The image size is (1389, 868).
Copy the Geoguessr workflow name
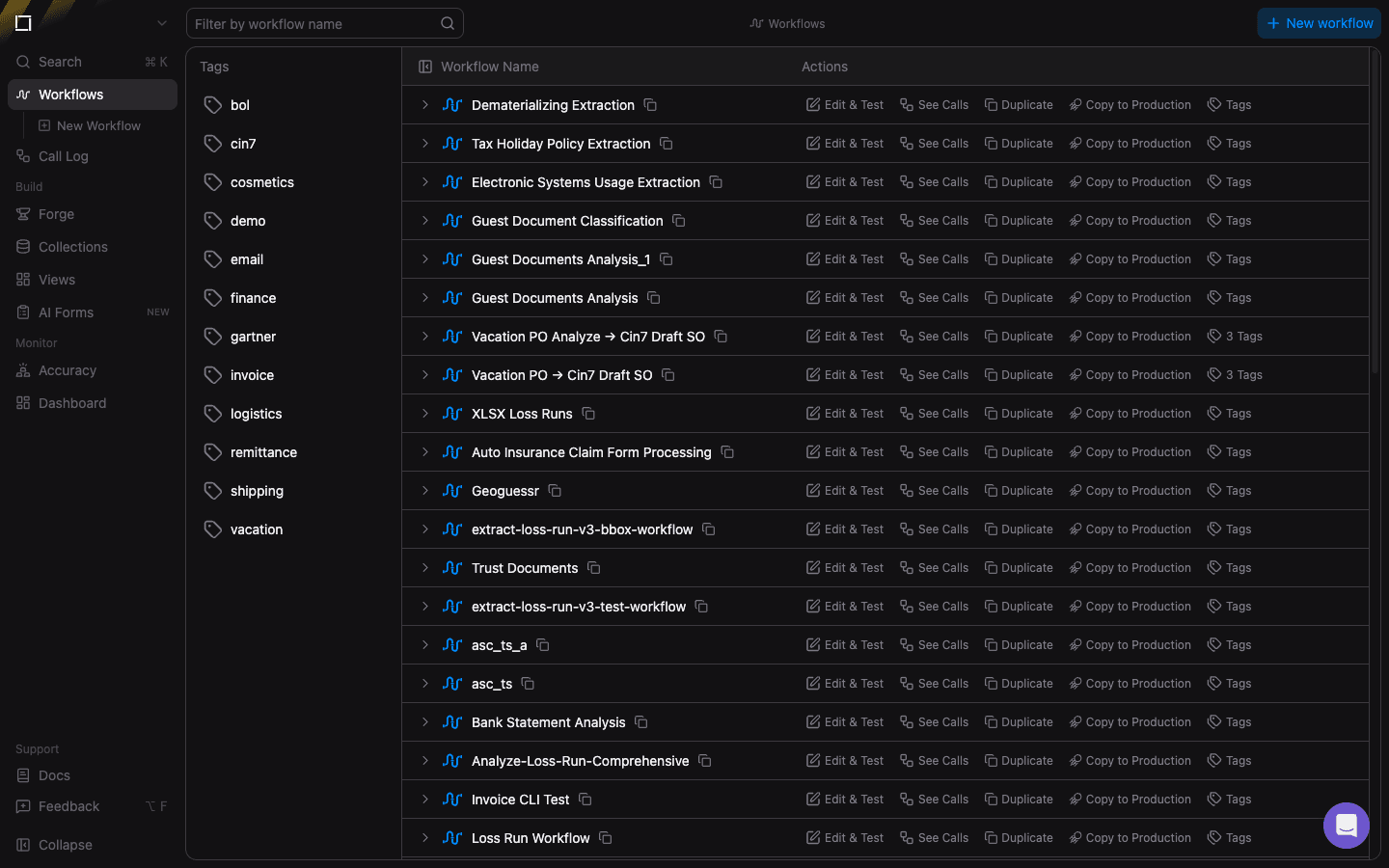point(555,490)
